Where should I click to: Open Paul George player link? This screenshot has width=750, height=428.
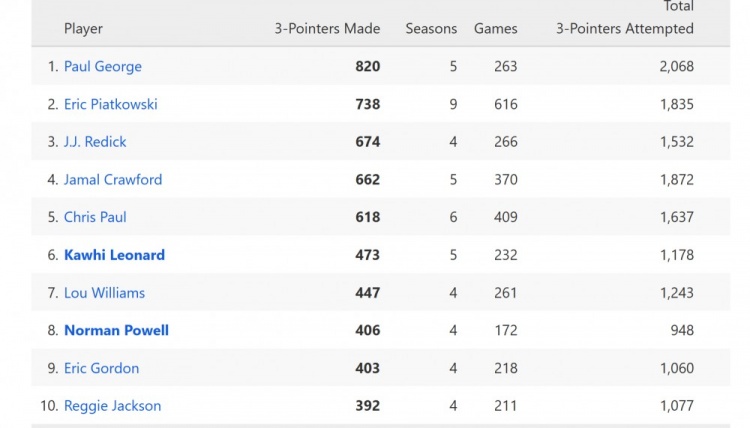point(102,67)
